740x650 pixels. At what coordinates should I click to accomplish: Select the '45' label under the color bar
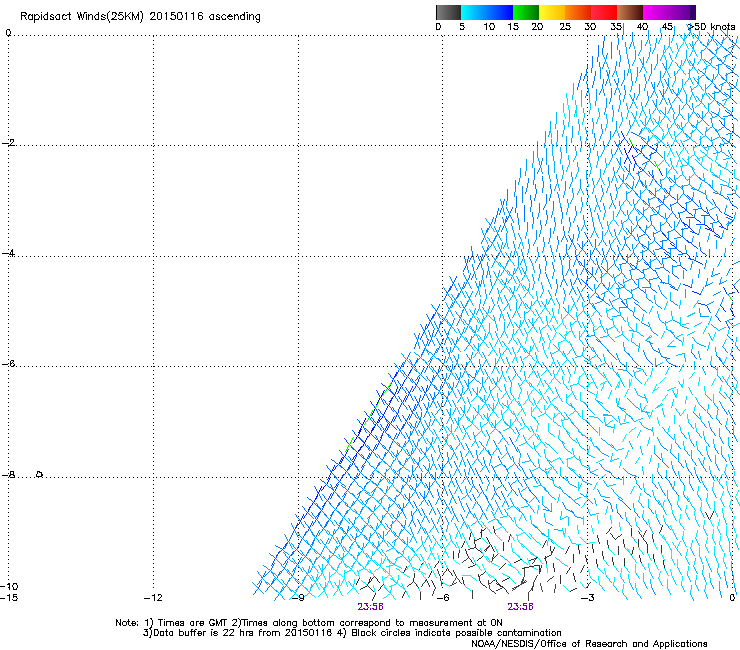click(x=667, y=27)
